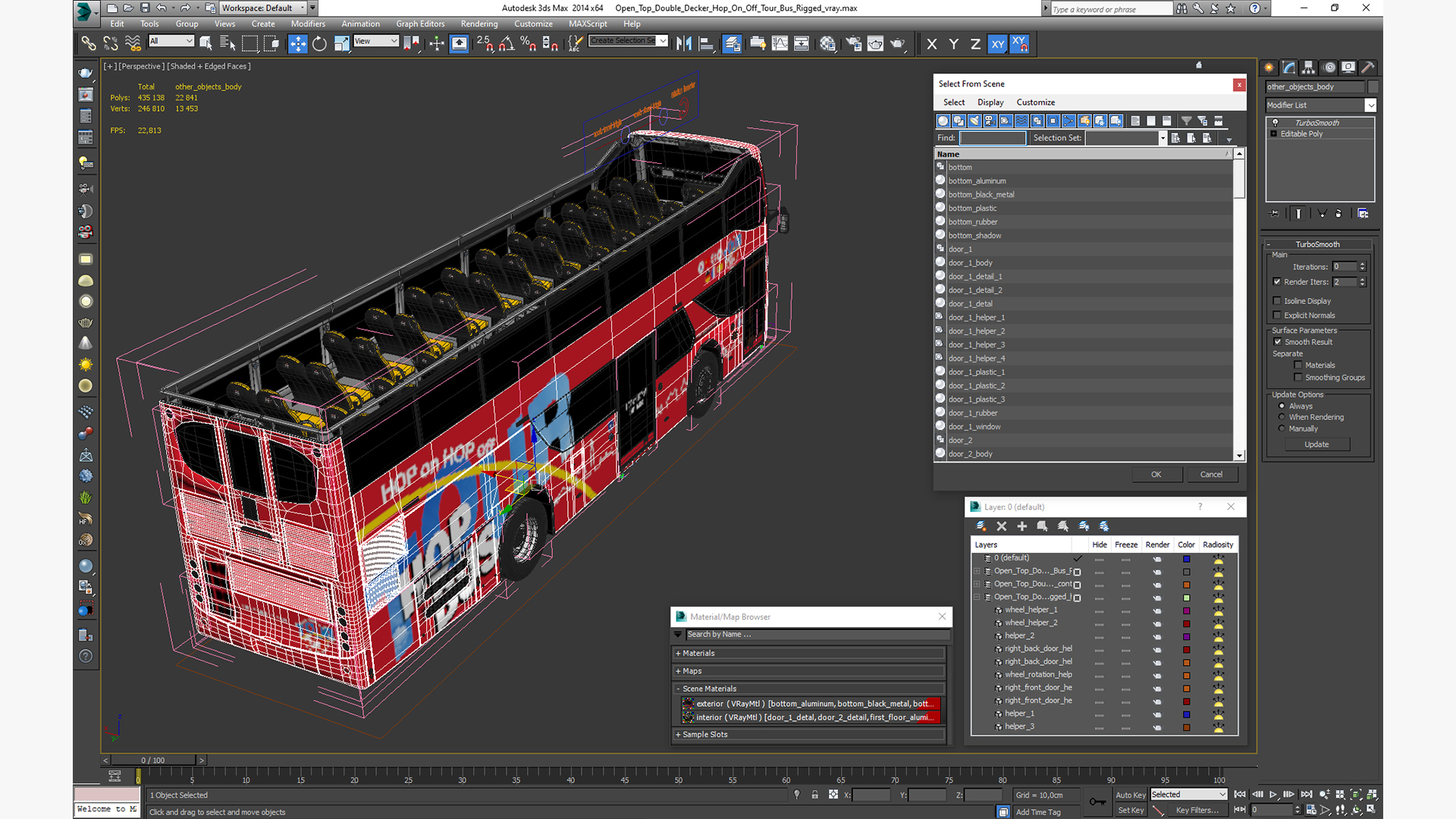Click OK in Select From Scene
The width and height of the screenshot is (1456, 819).
(x=1156, y=475)
